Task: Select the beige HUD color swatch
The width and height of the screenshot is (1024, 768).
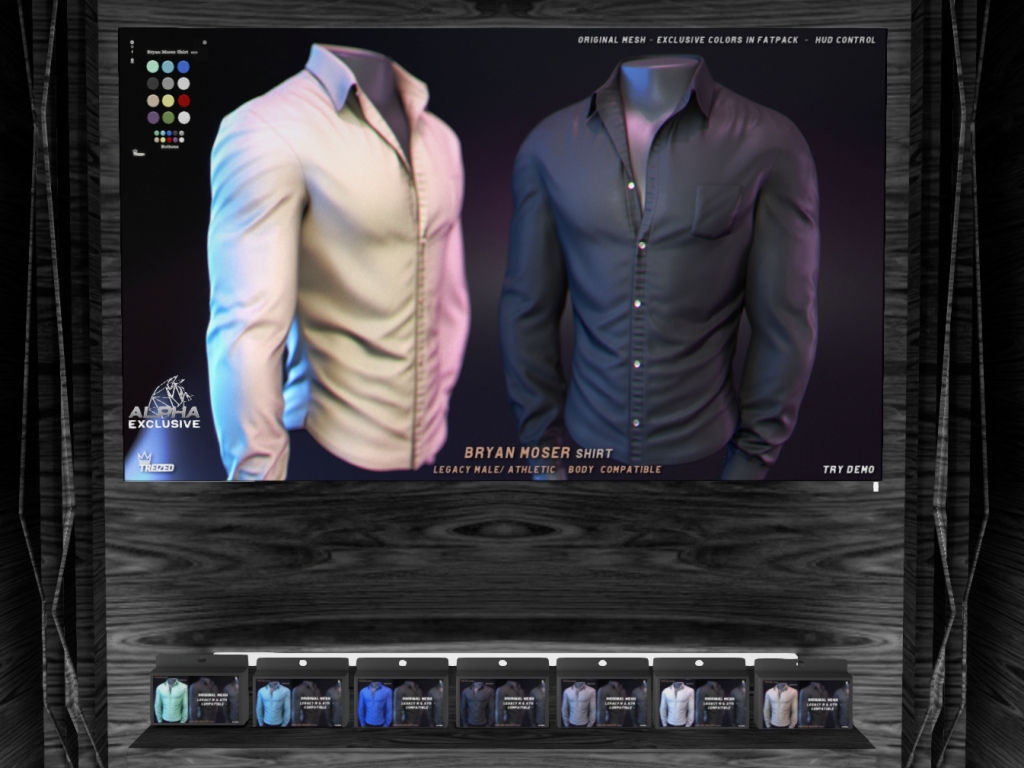Action: tap(152, 101)
